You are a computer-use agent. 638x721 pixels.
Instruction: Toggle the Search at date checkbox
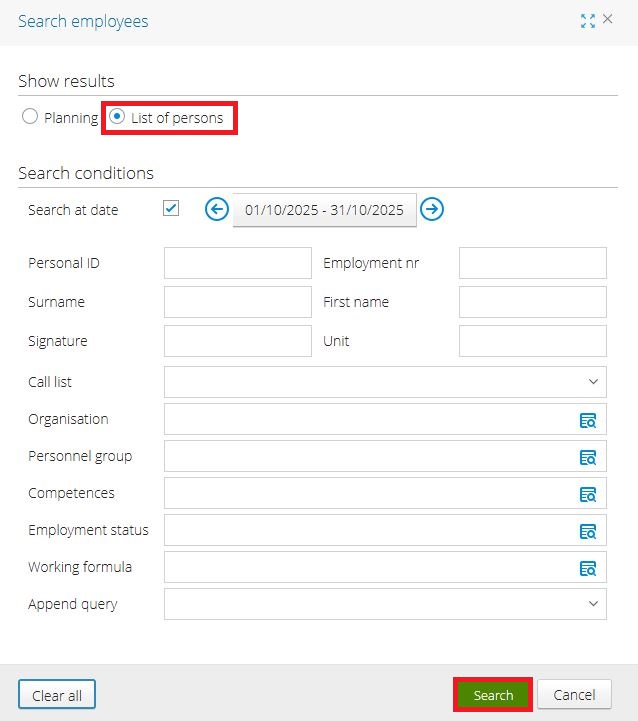(x=171, y=208)
